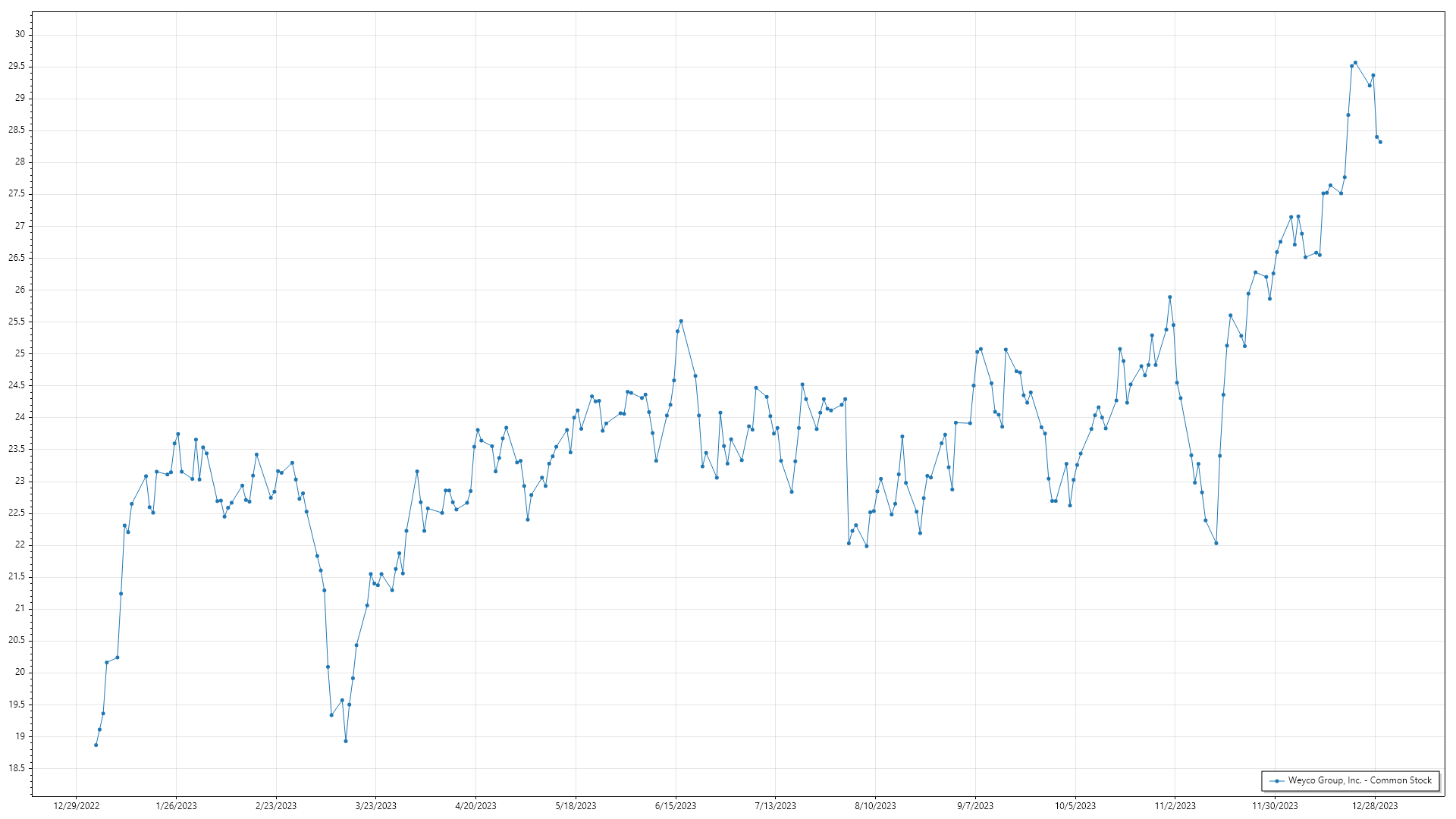Select the 4/20/2023 date tick label
This screenshot has width=1456, height=819.
pyautogui.click(x=475, y=806)
